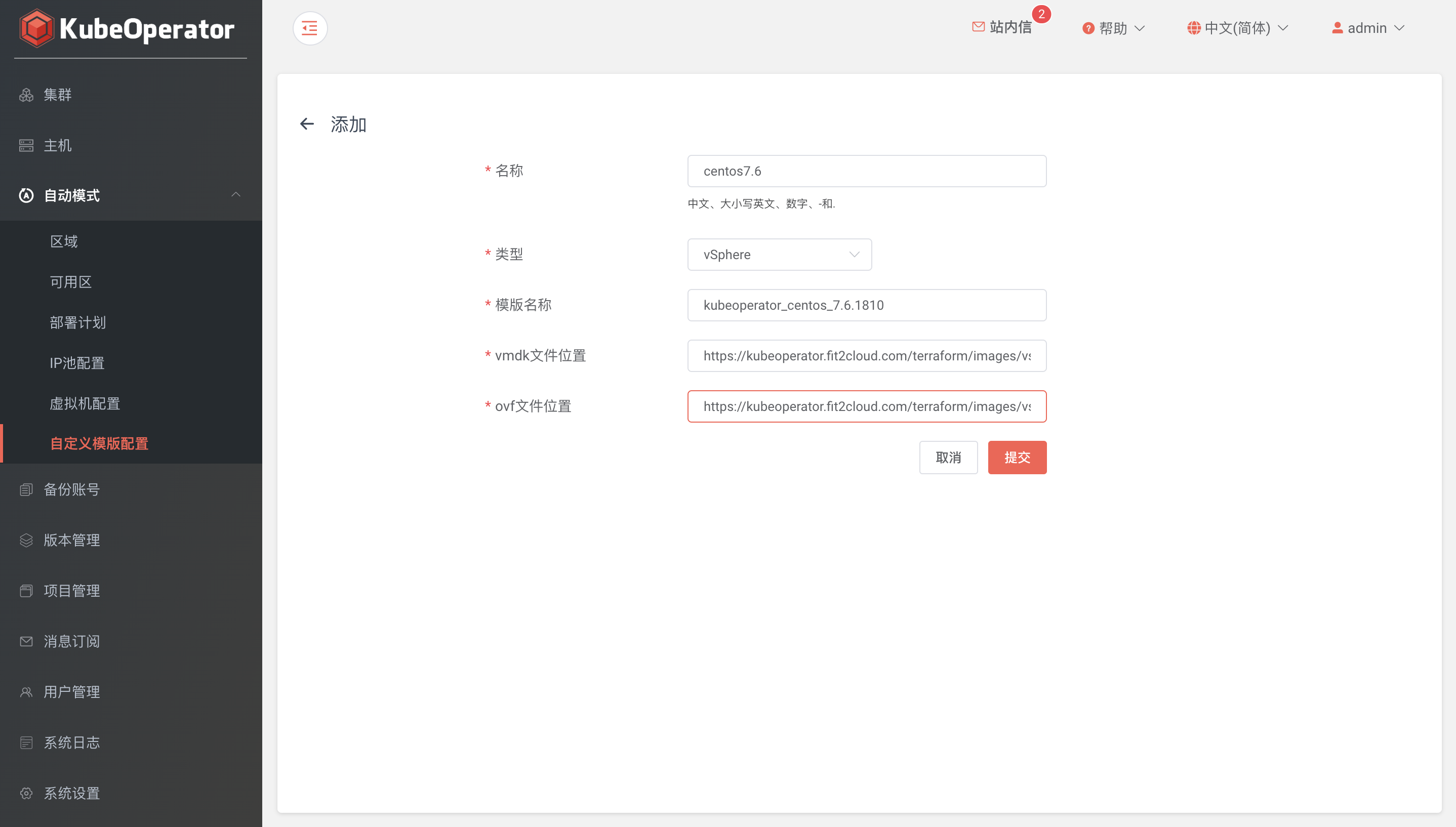Image resolution: width=1456 pixels, height=827 pixels.
Task: Click the 类型 field label
Action: (509, 254)
